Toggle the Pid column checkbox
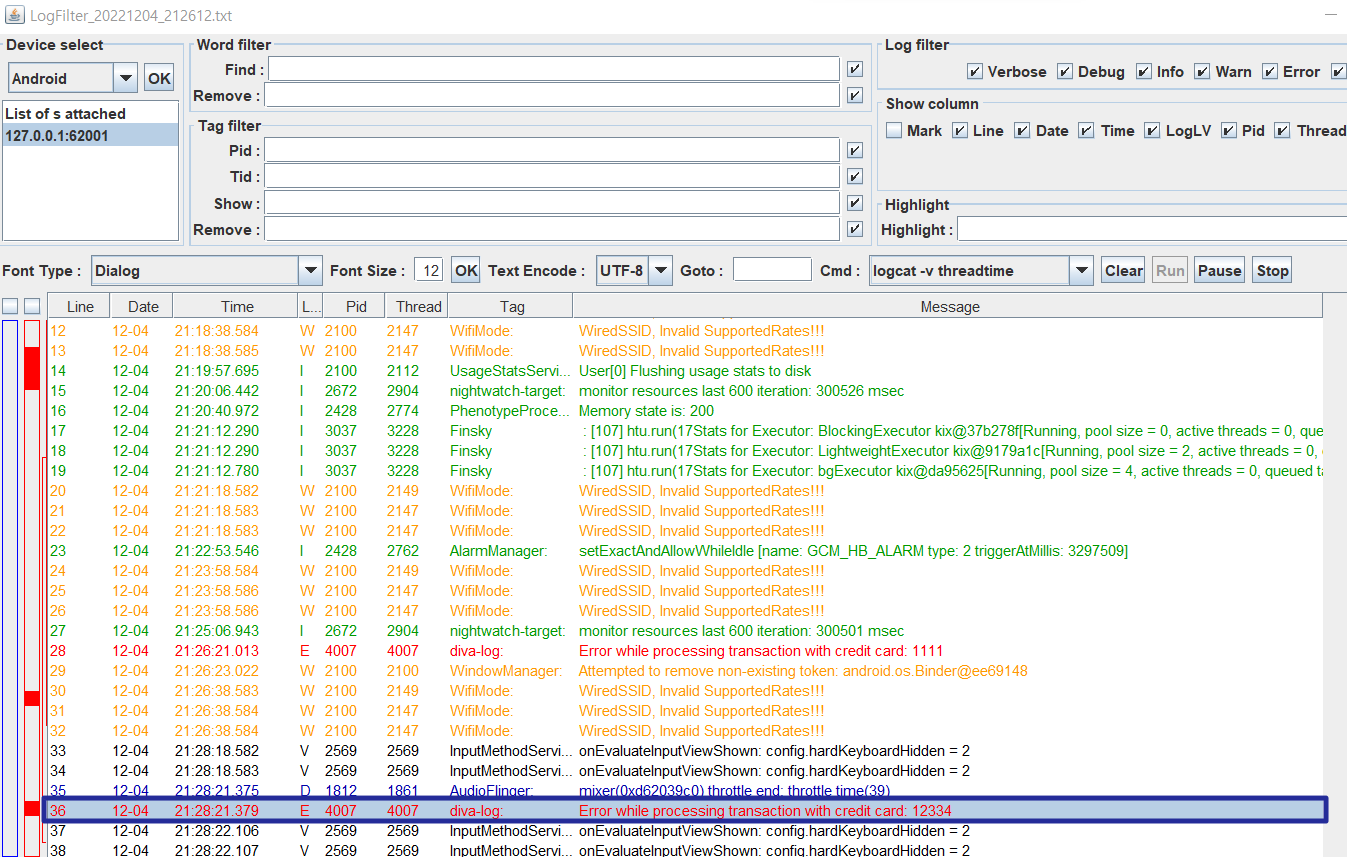 pos(1229,131)
